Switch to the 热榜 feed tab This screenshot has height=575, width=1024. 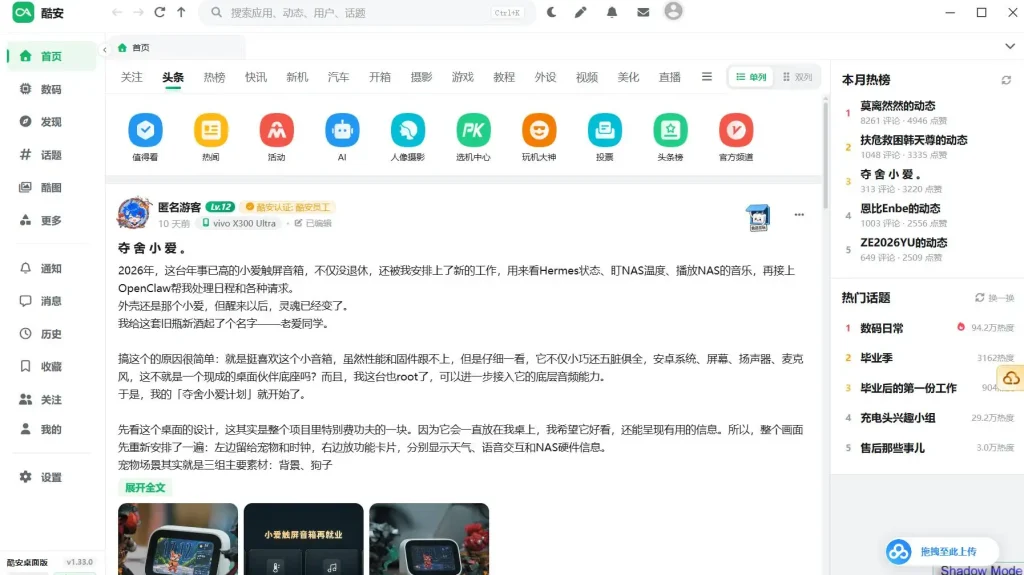point(214,77)
